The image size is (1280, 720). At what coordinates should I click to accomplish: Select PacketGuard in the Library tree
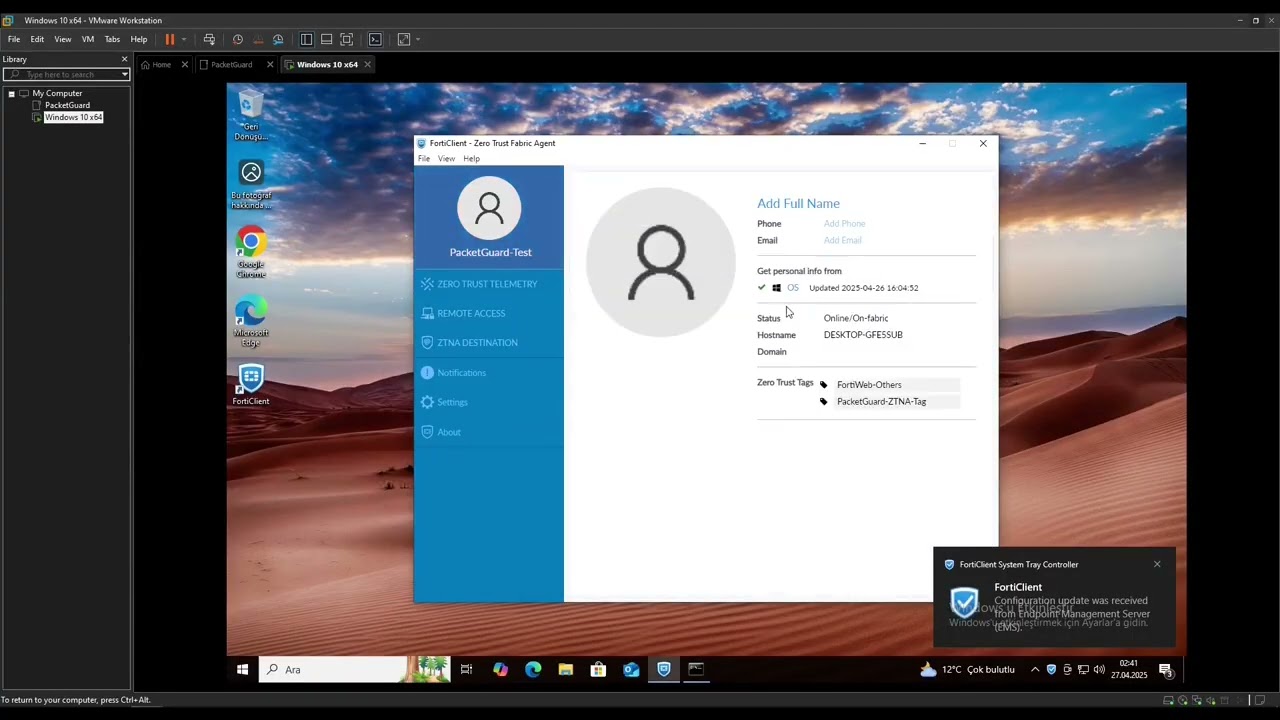(67, 105)
